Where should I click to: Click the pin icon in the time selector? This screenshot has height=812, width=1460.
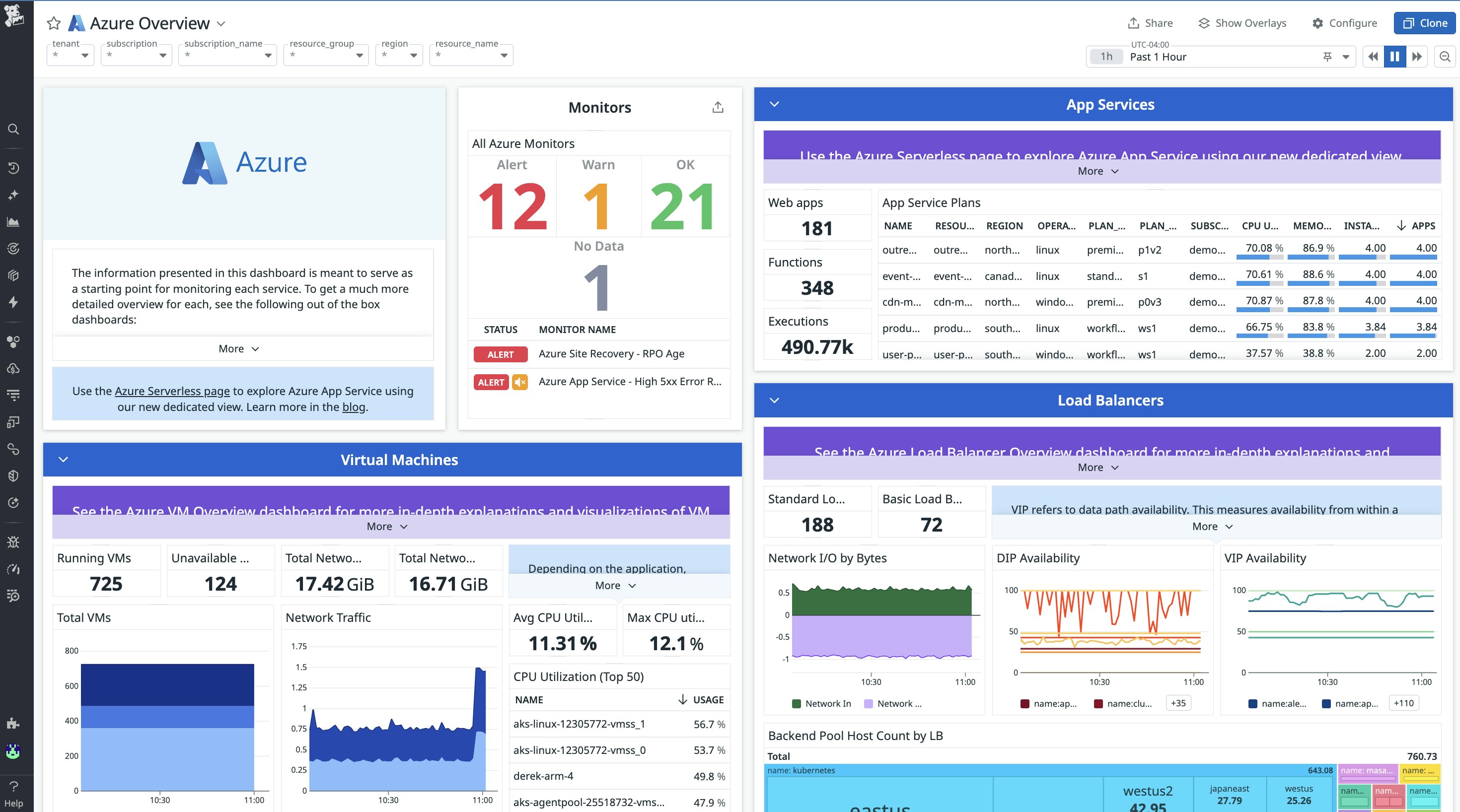[x=1327, y=57]
